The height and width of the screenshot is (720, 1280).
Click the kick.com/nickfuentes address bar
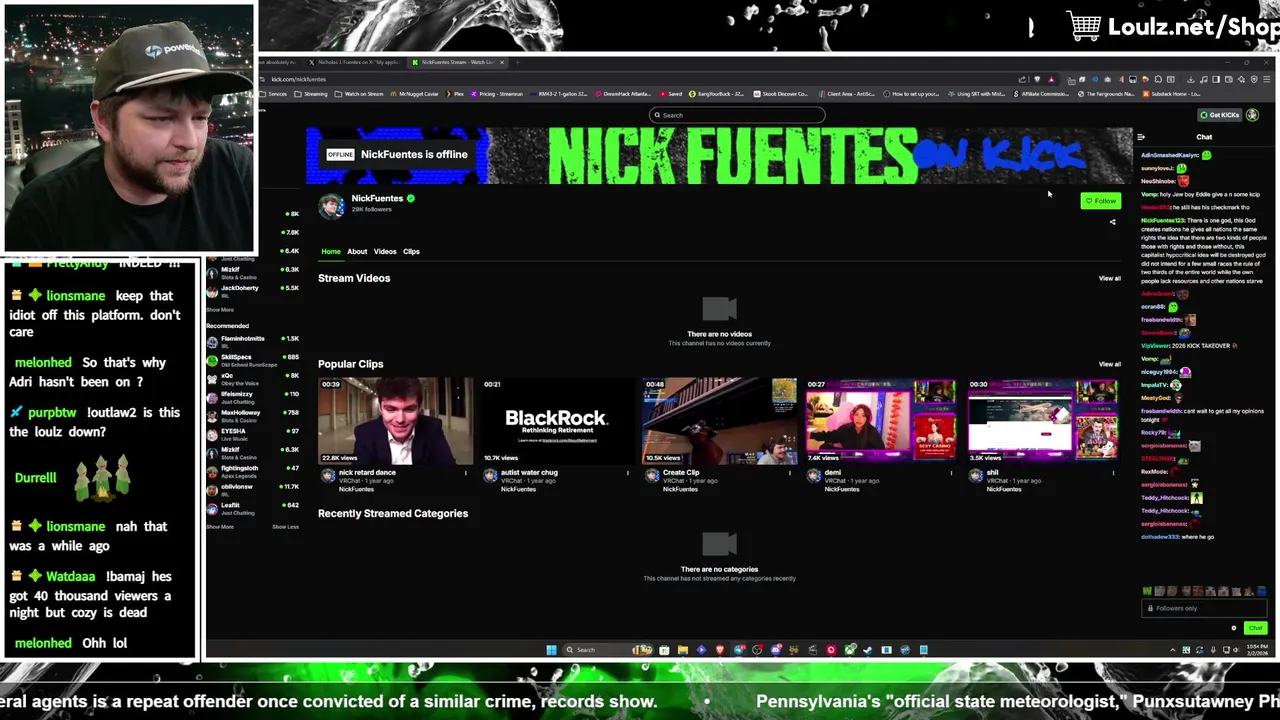(x=640, y=79)
